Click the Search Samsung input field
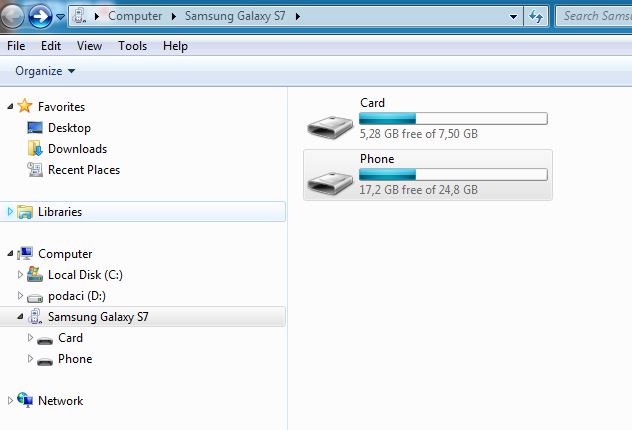 coord(594,17)
